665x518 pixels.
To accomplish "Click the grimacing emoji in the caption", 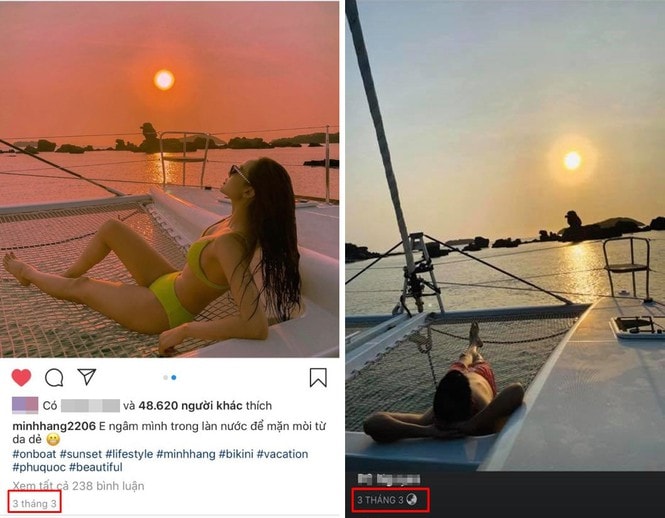I will pos(53,440).
